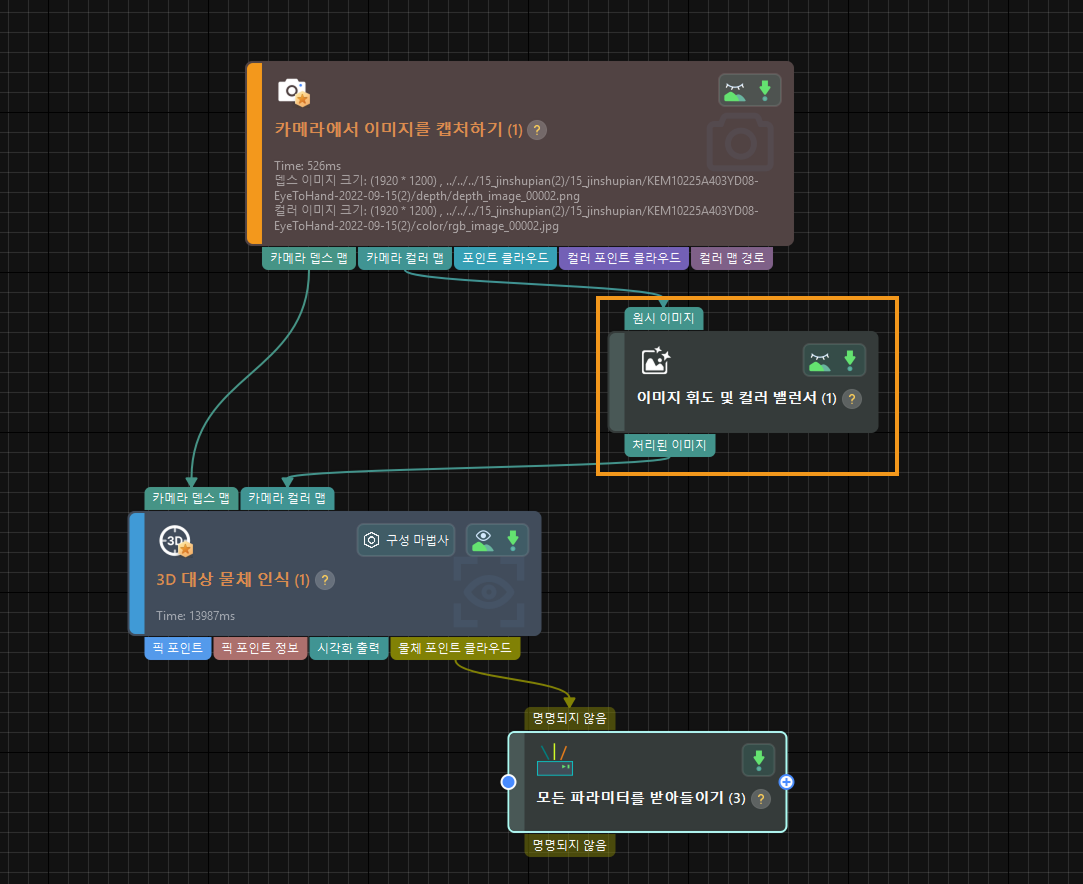Viewport: 1083px width, 884px height.
Task: Select the 컬러 맵 경로 output port
Action: pos(731,258)
